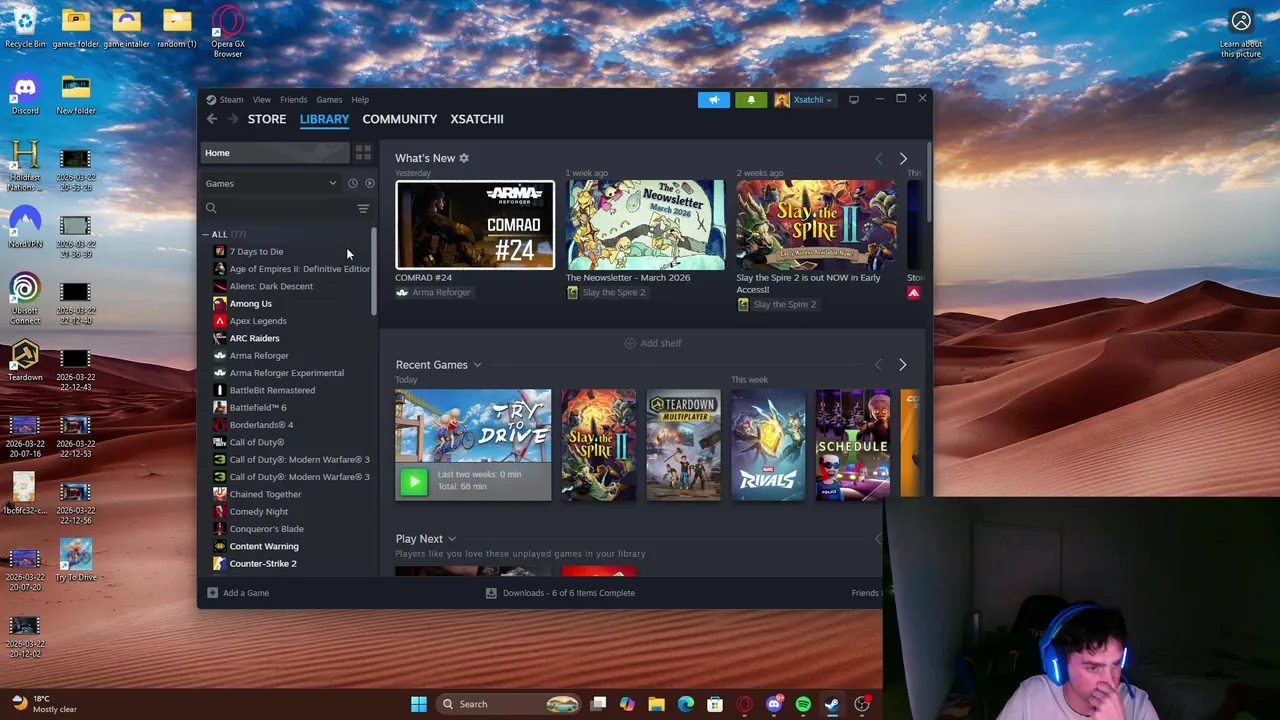
Task: Switch to the STORE tab
Action: pos(267,119)
